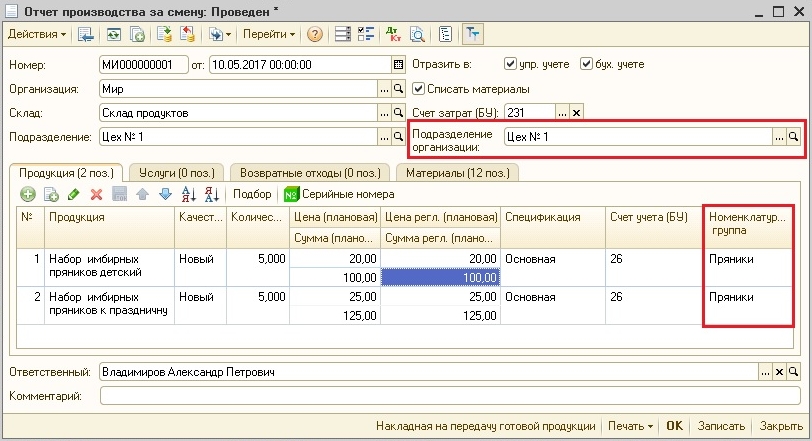Delete the row with red cross icon
Screen dimensions: 812x441
pos(96,195)
